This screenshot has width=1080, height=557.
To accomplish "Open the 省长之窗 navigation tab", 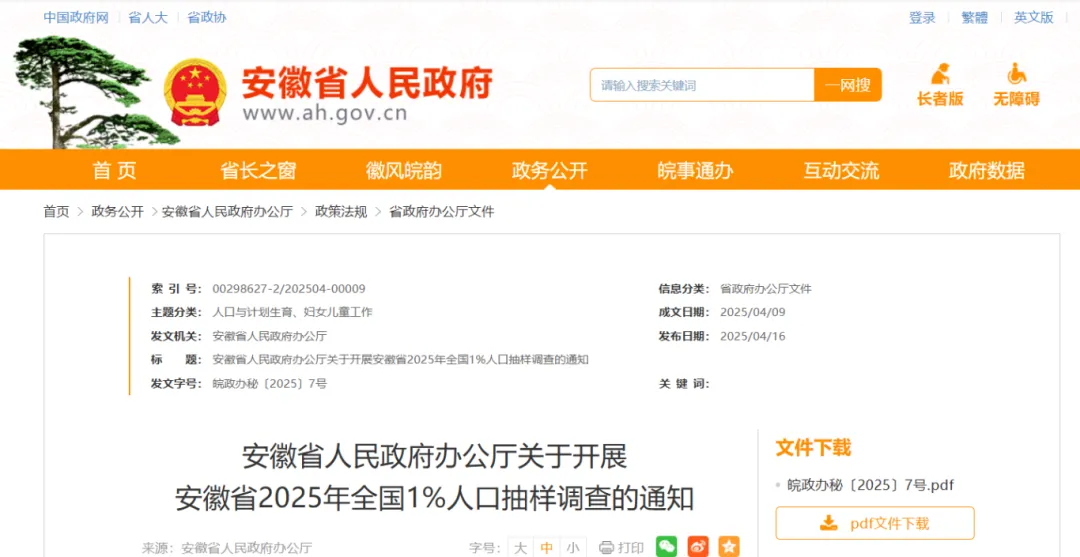I will tap(258, 170).
